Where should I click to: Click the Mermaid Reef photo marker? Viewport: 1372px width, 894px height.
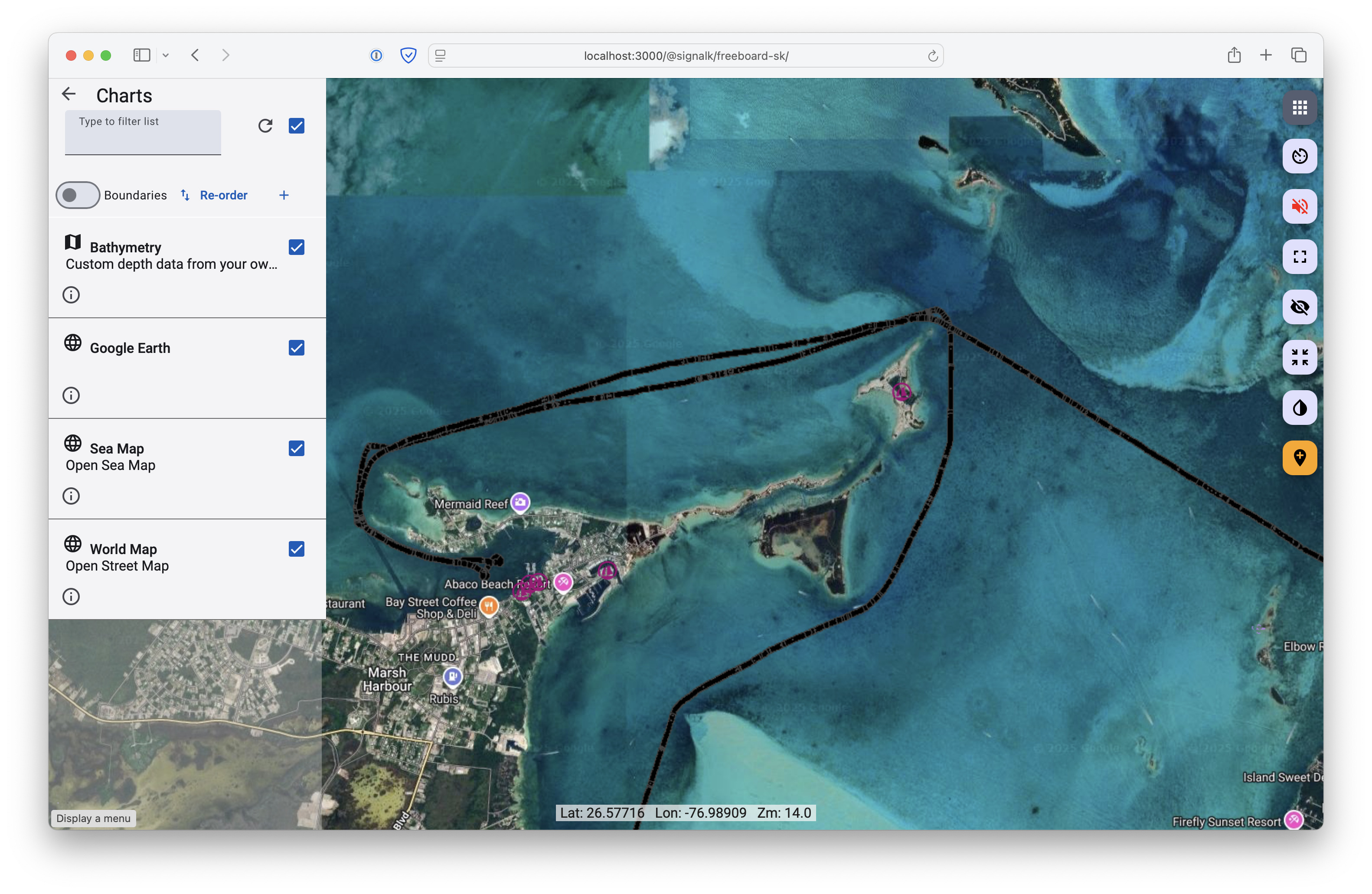coord(520,502)
